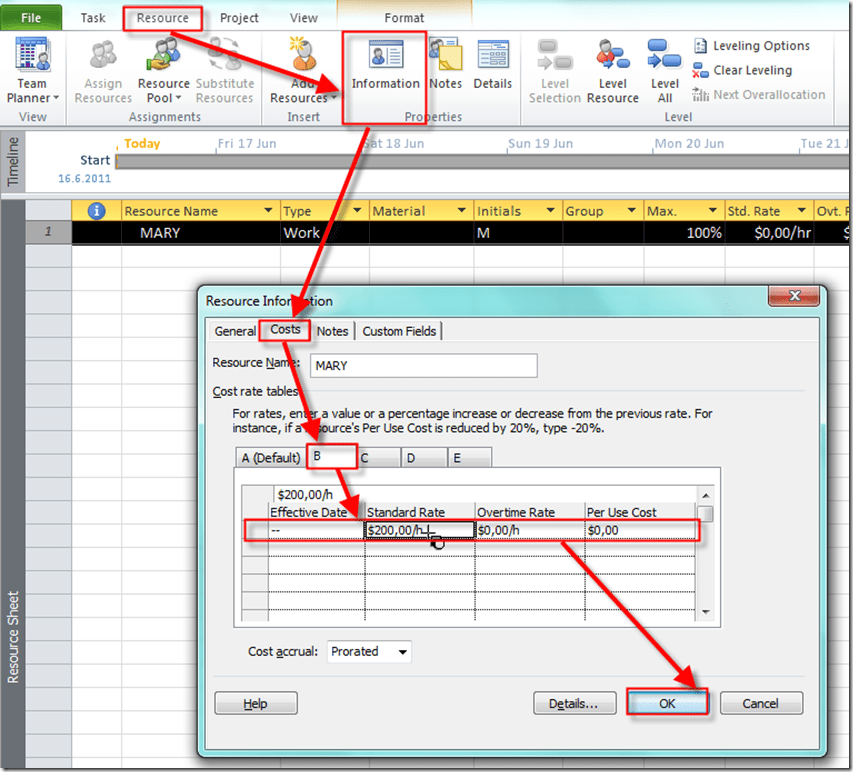This screenshot has height=772, width=853.
Task: Click the Resource Name text field
Action: (x=423, y=366)
